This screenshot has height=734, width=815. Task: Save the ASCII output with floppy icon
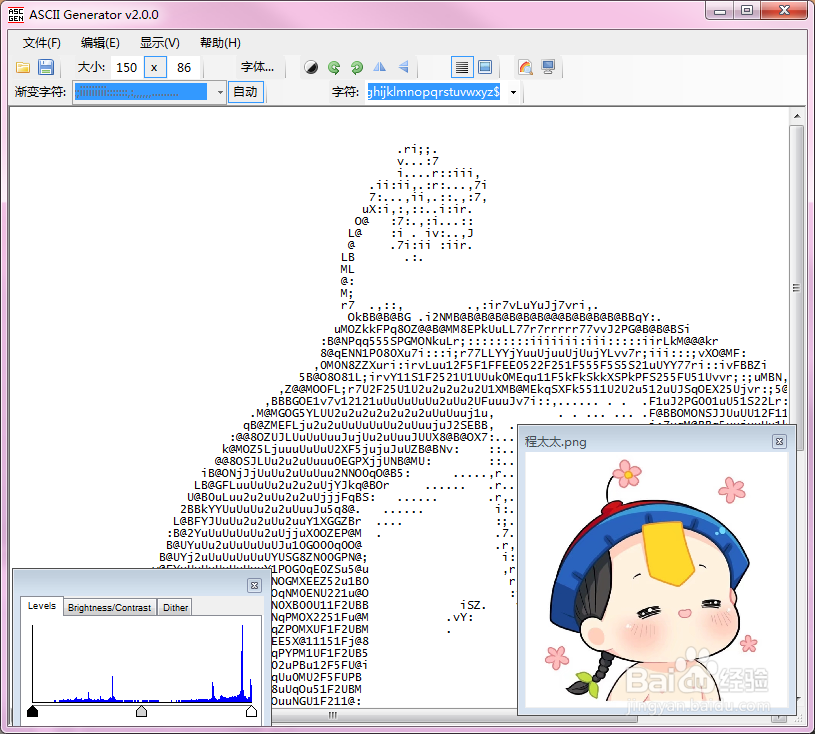pos(46,68)
